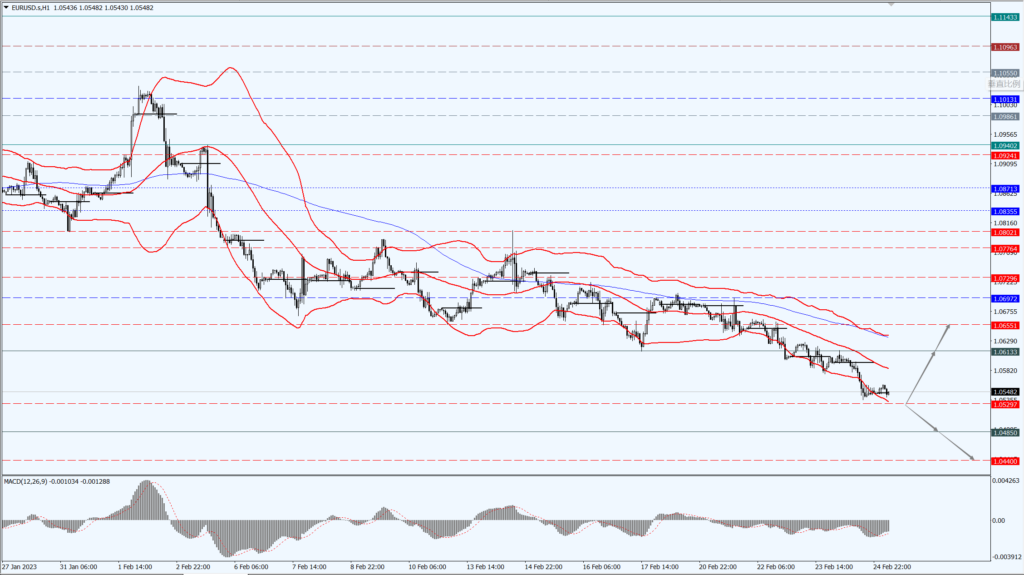Click the teal 1.09402 price label

[x=1005, y=145]
